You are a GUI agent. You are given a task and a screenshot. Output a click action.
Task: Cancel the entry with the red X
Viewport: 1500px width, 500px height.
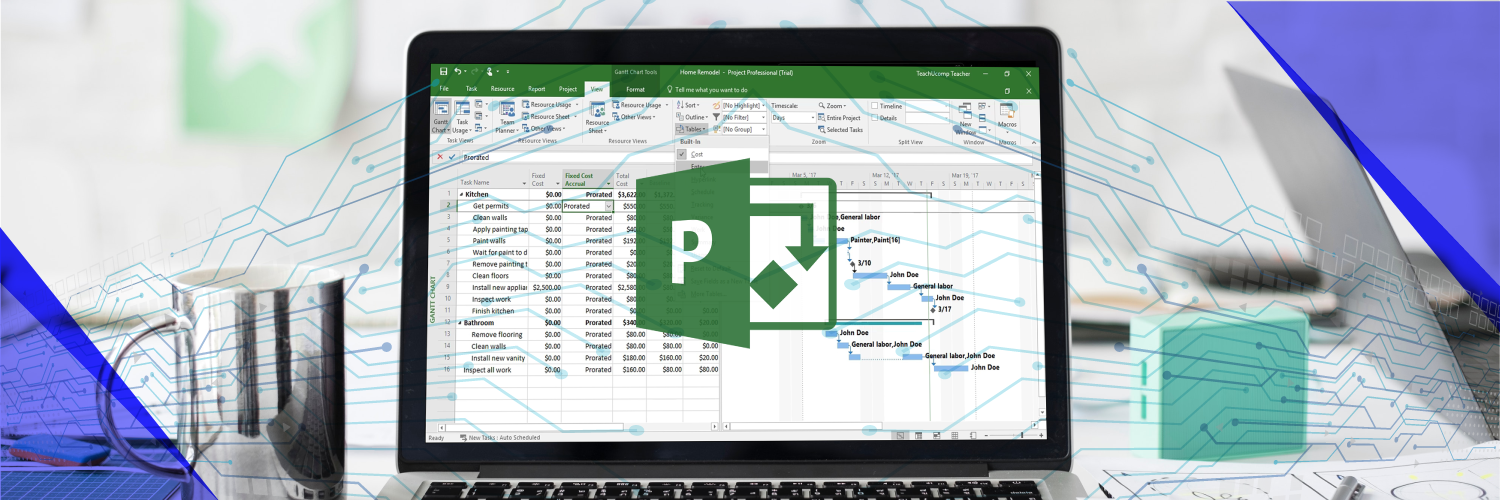point(440,157)
